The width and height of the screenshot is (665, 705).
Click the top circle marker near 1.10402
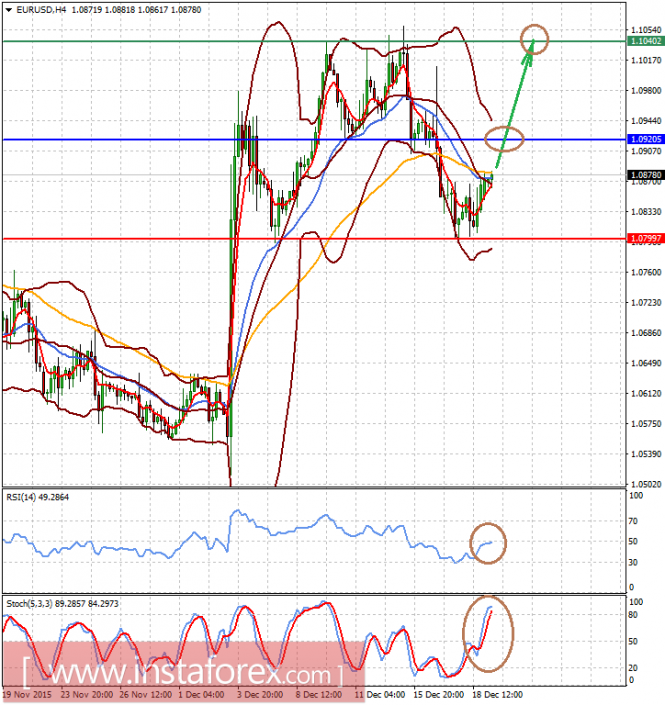coord(535,40)
